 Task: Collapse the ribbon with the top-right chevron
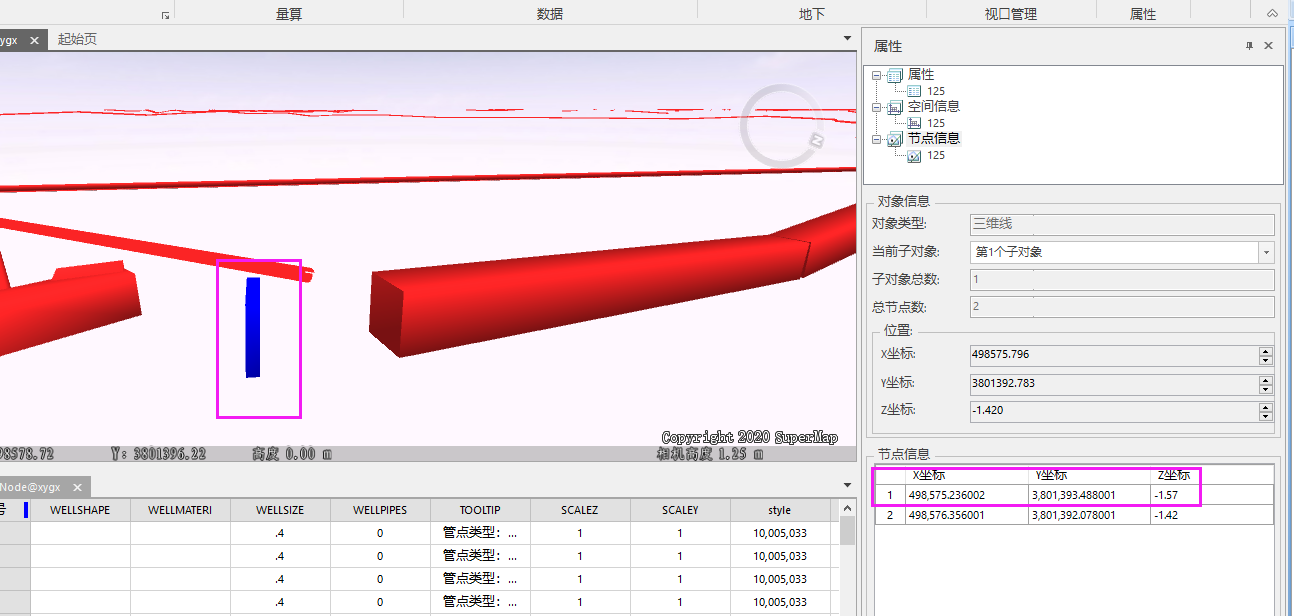[1272, 14]
